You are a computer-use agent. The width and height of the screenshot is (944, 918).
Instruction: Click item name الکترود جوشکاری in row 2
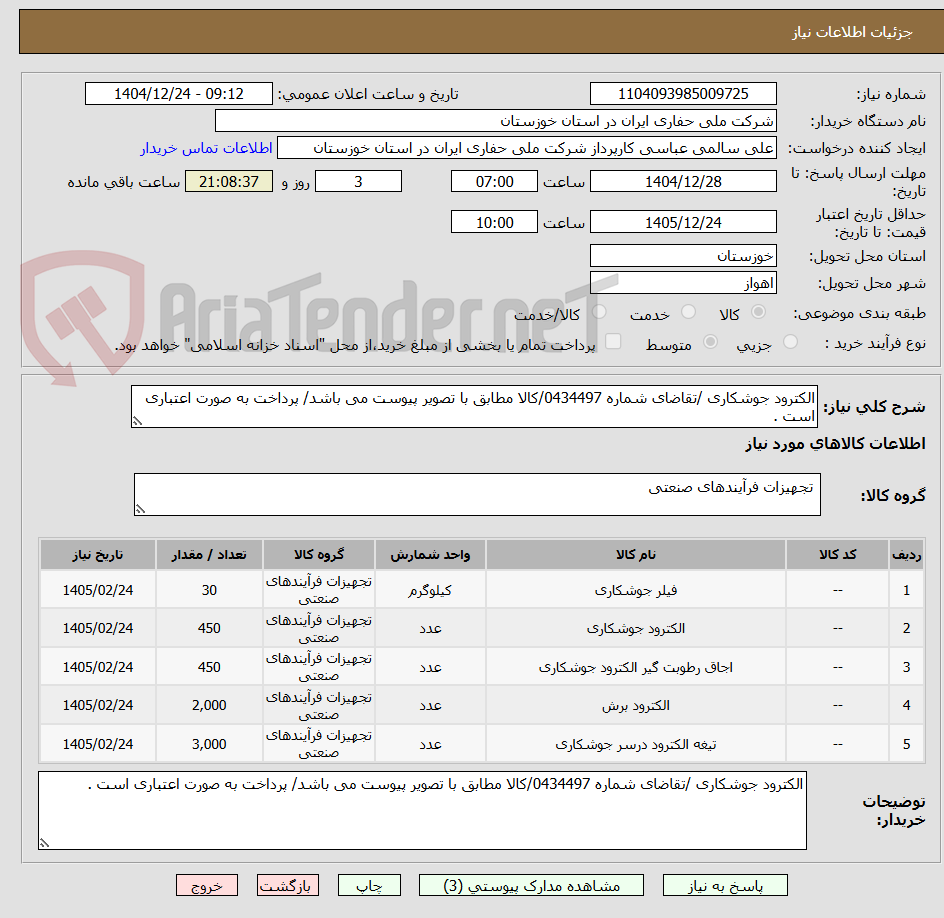(636, 628)
